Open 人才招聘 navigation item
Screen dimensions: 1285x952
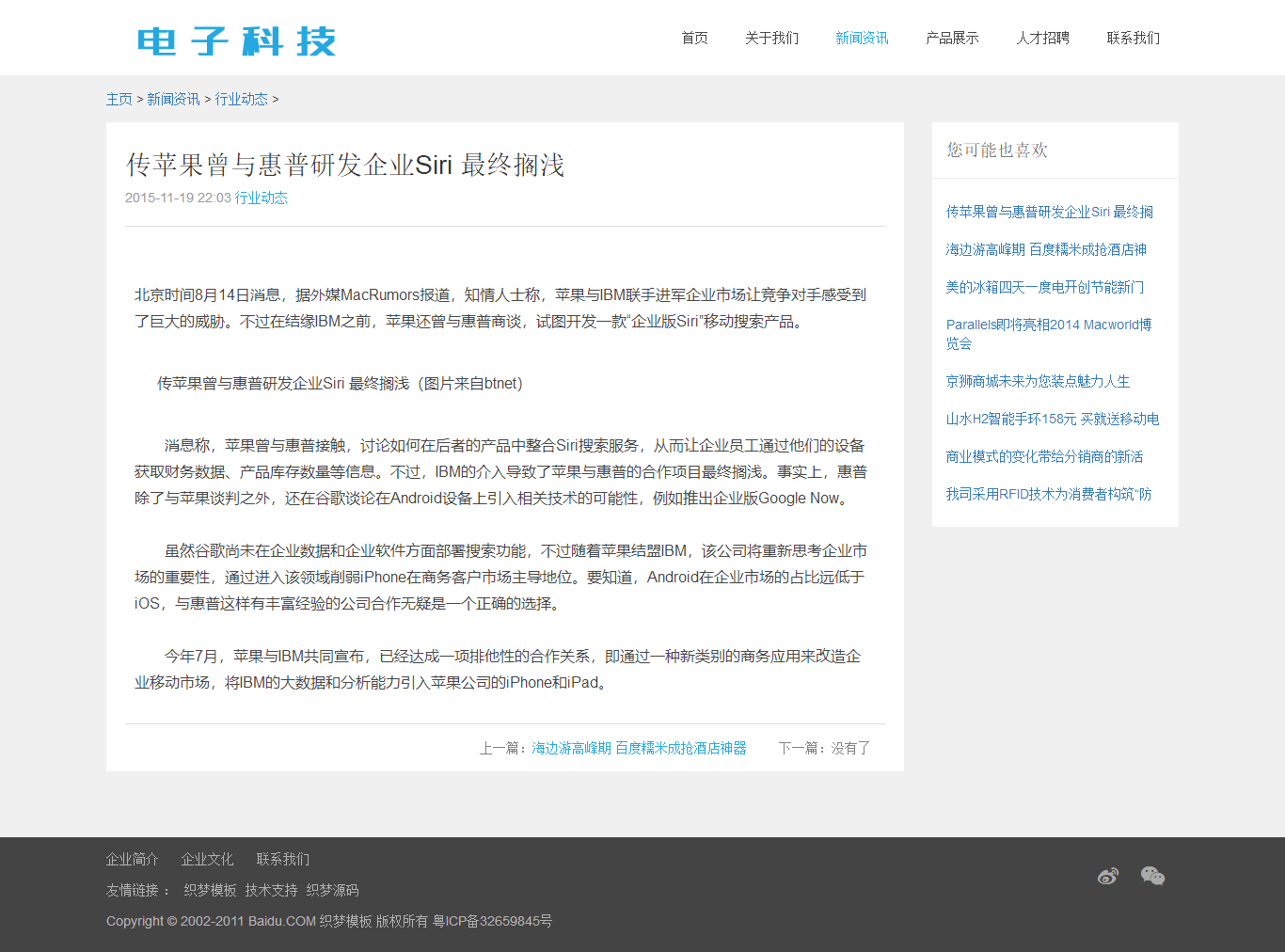(x=1043, y=38)
